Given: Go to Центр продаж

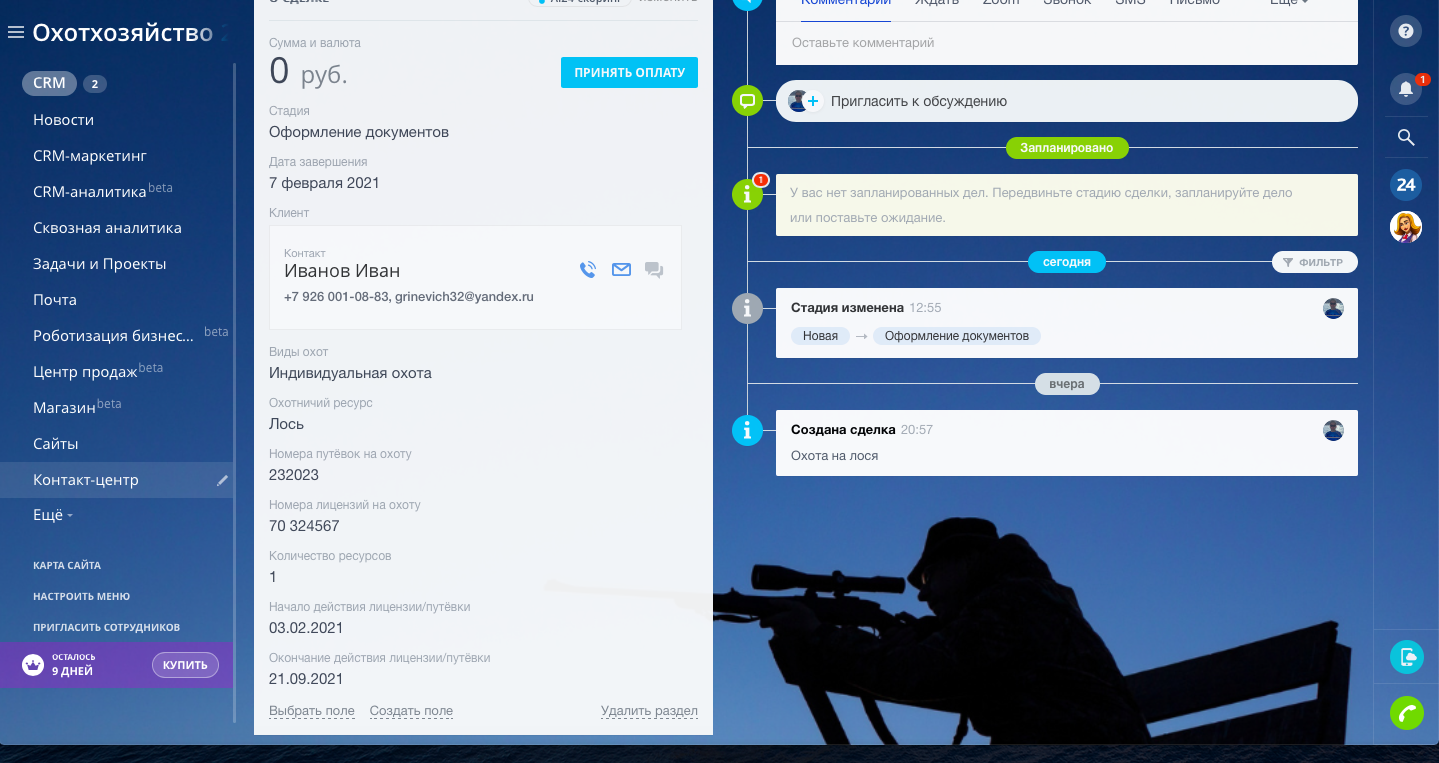Looking at the screenshot, I should (85, 372).
